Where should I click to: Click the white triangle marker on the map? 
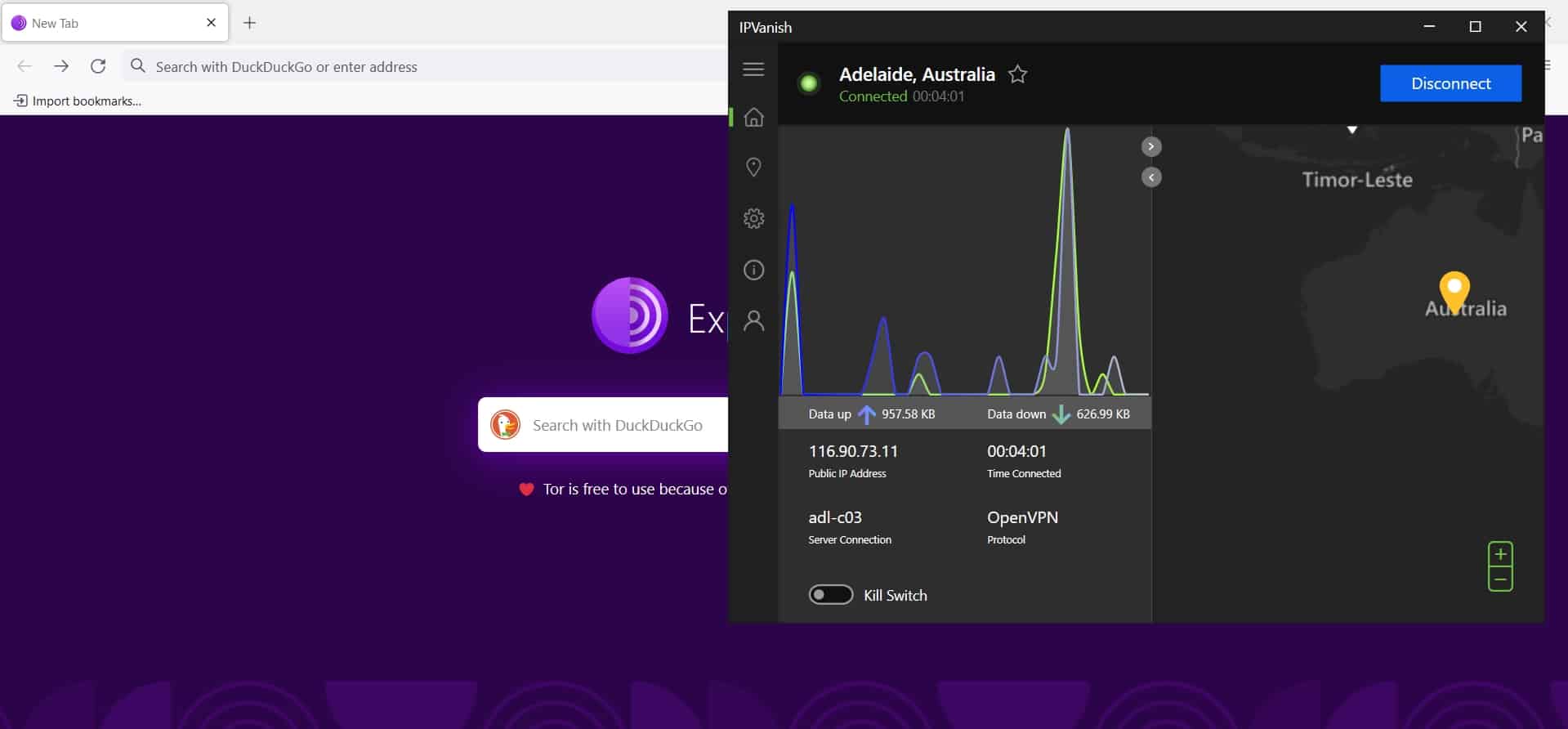coord(1352,130)
